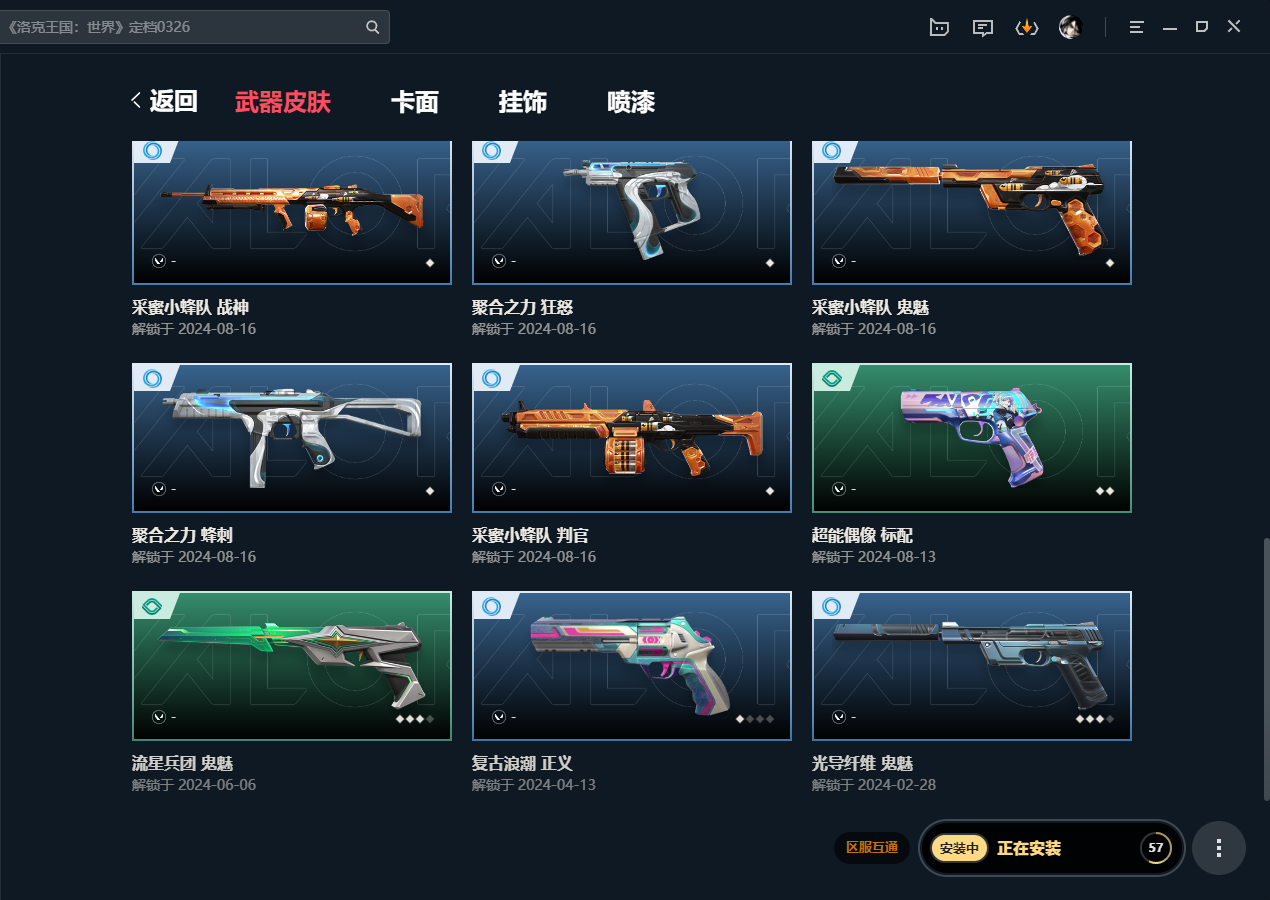1270x900 pixels.
Task: Click the 57 percent install progress ring
Action: [x=1156, y=848]
